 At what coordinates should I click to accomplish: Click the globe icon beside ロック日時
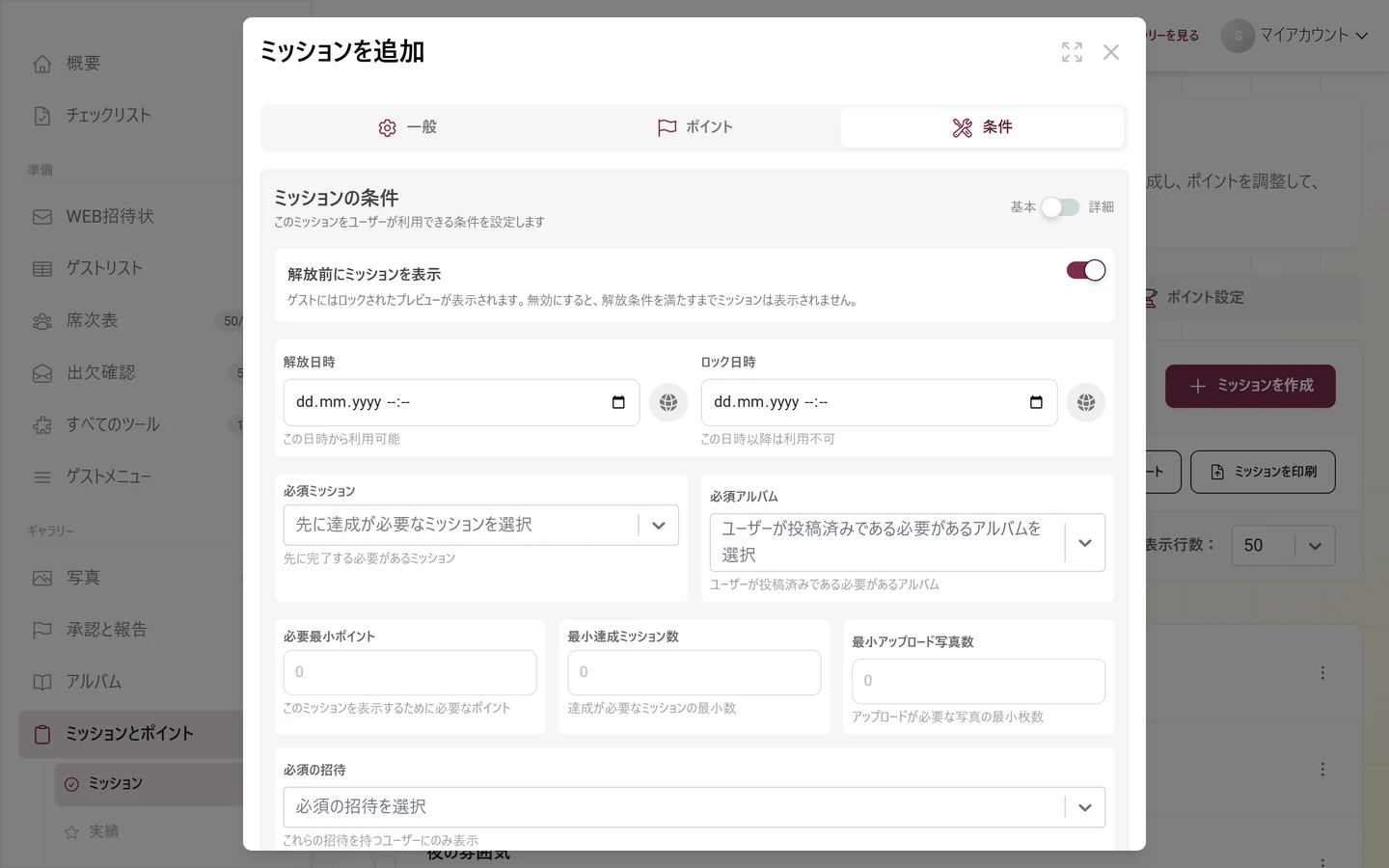pos(1086,402)
